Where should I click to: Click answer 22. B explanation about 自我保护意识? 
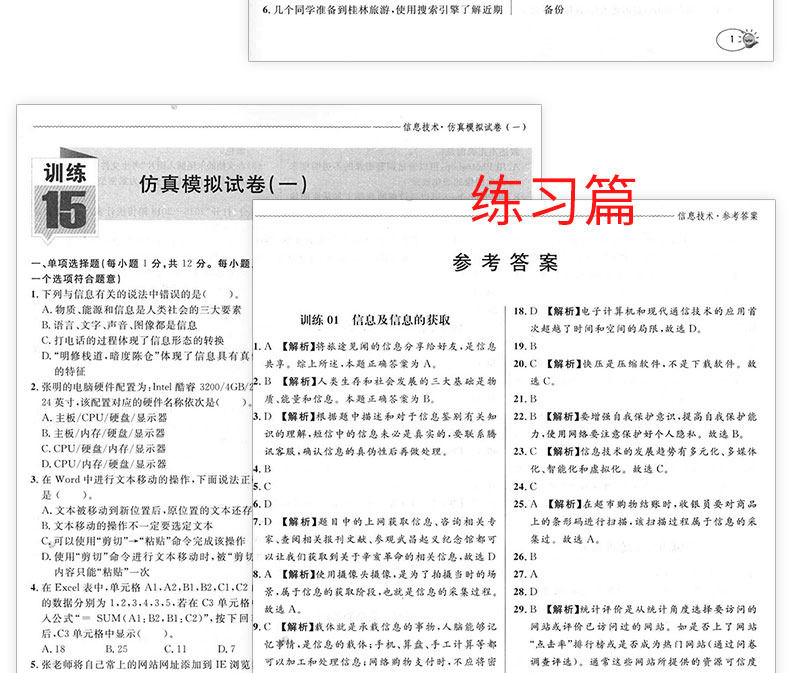click(635, 425)
